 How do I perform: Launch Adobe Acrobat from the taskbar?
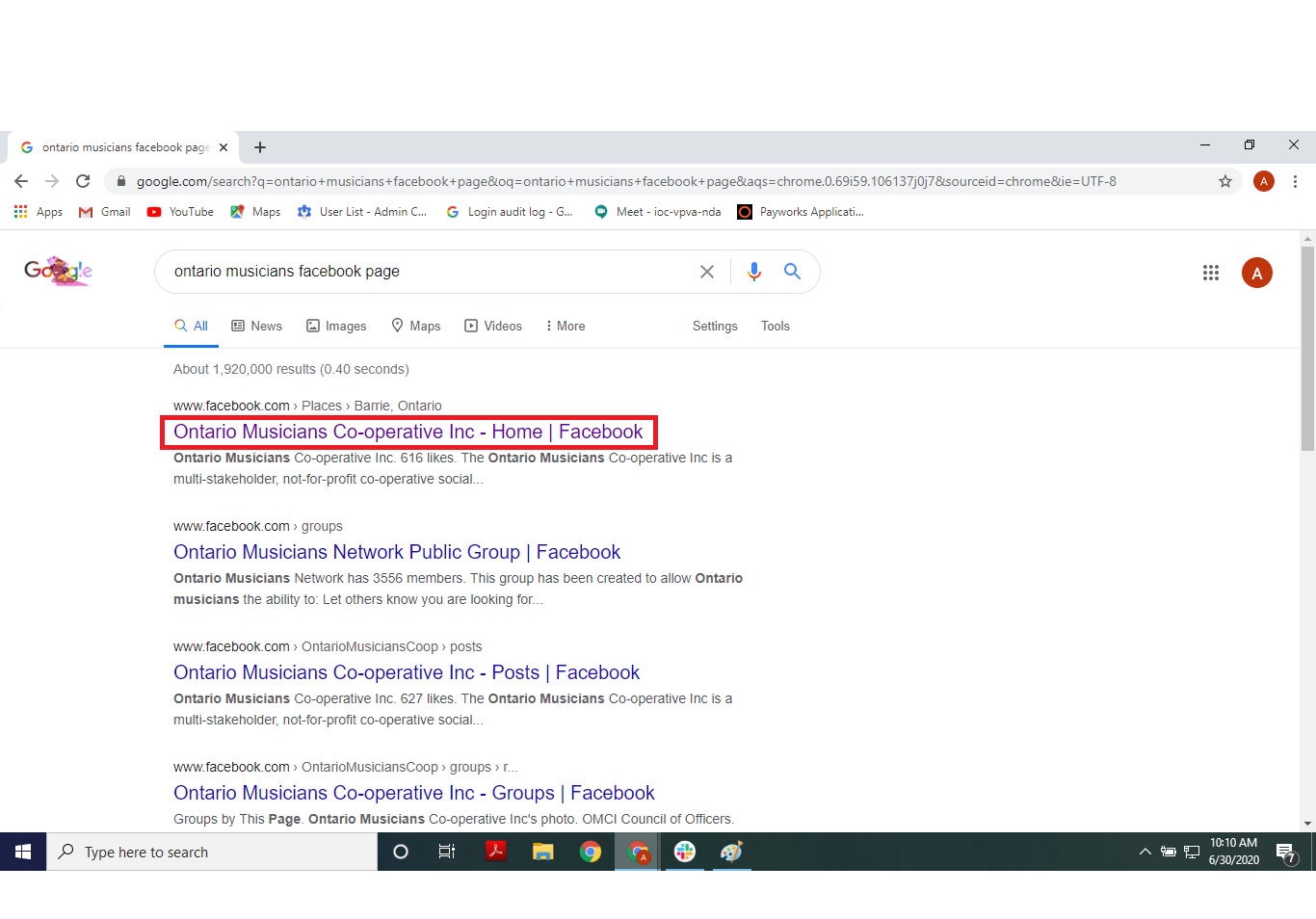(496, 852)
